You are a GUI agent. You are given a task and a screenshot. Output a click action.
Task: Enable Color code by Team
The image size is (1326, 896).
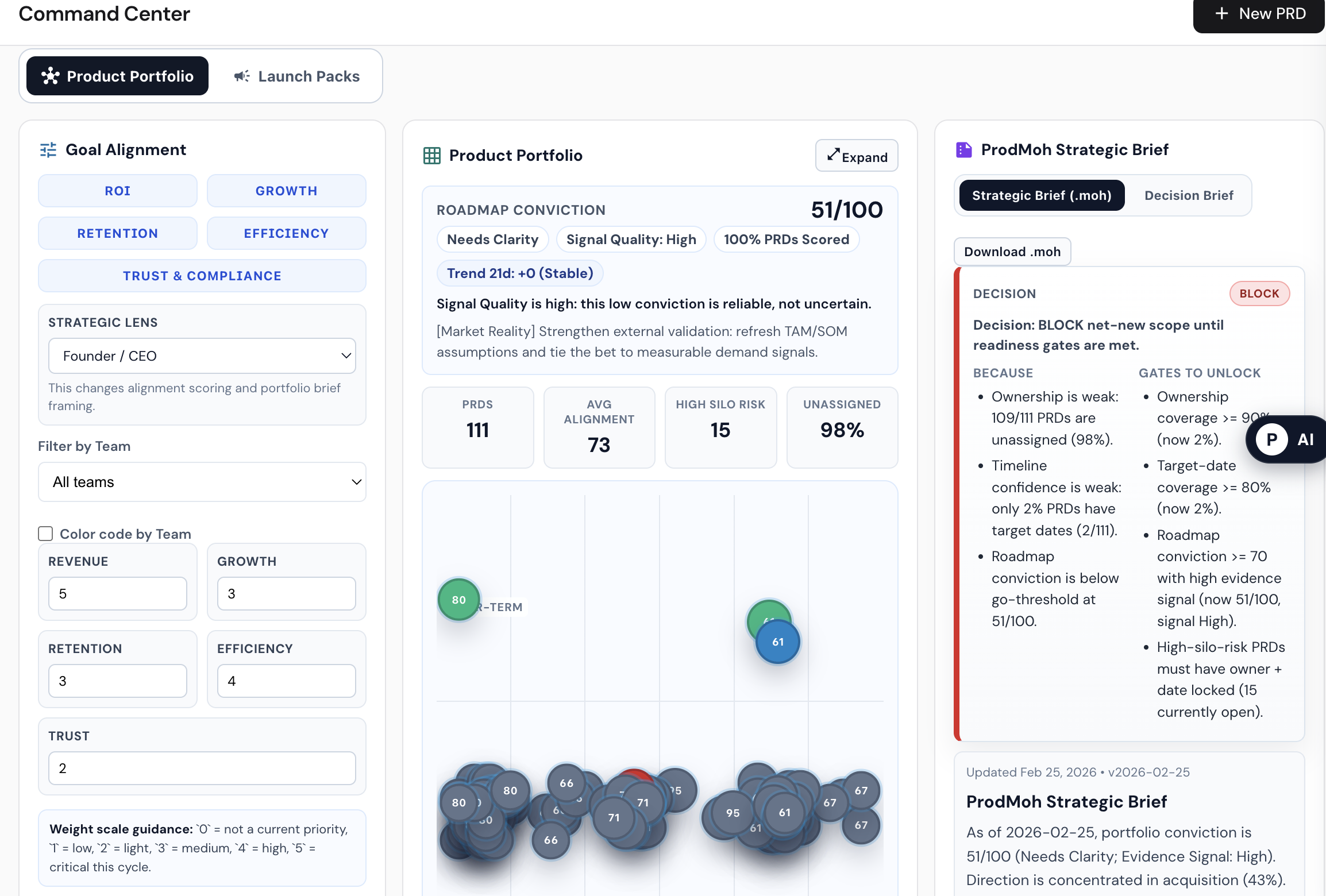[x=45, y=534]
